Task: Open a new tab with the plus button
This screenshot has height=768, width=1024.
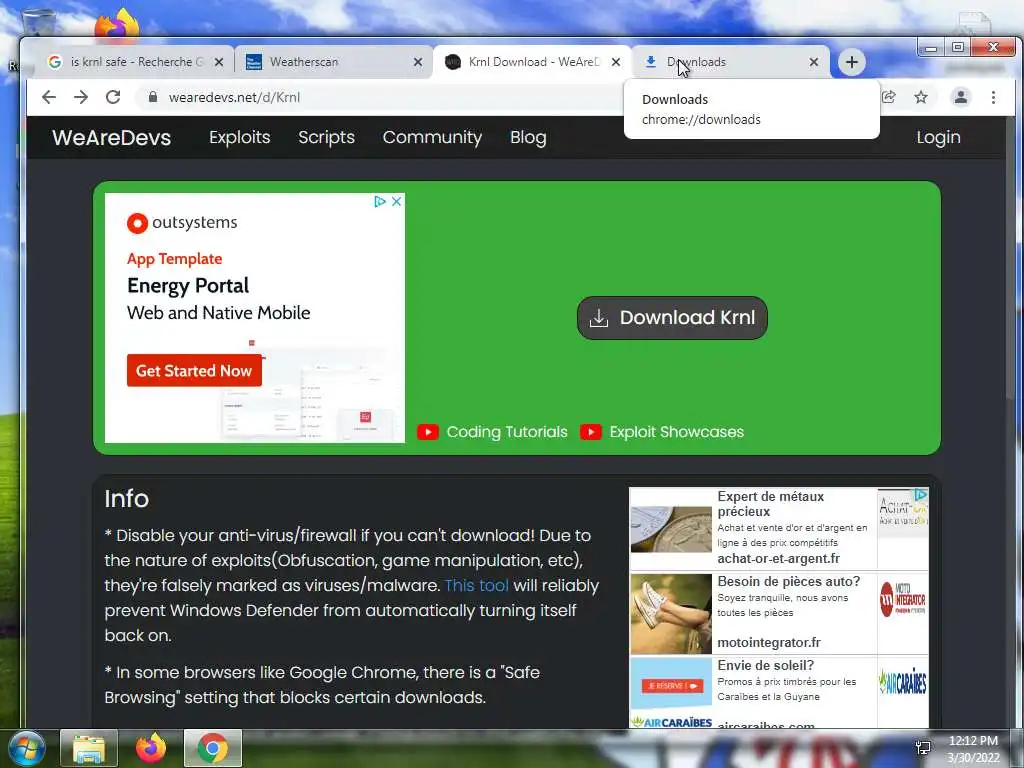Action: (852, 62)
